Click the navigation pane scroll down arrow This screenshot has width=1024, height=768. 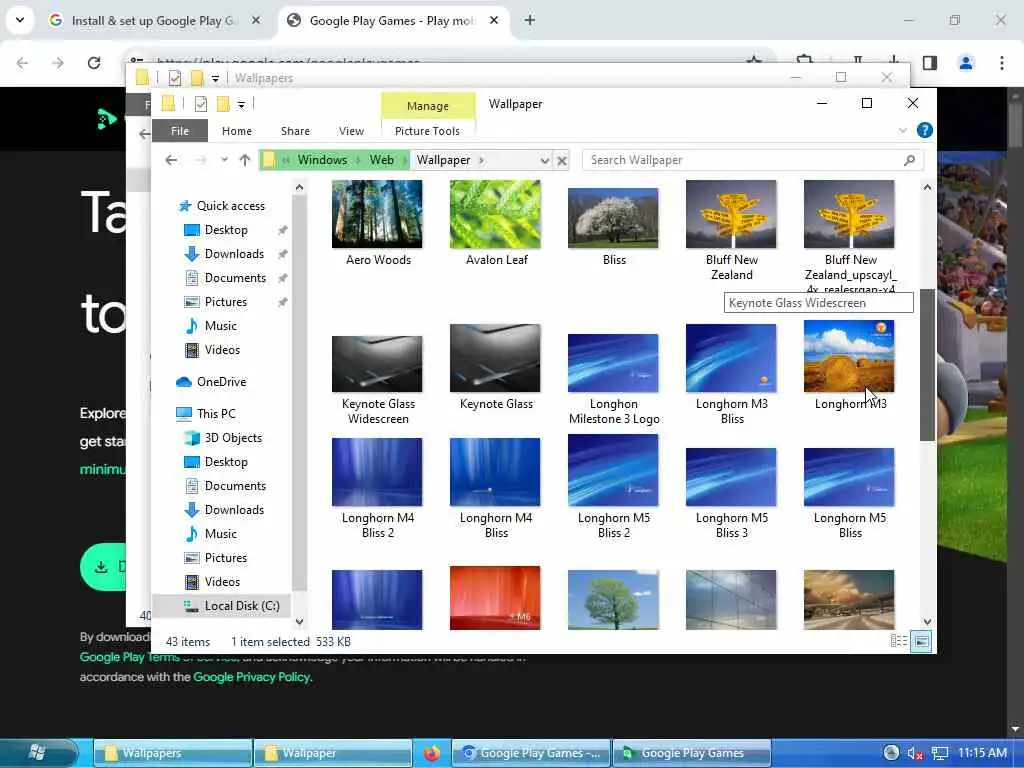pos(299,621)
